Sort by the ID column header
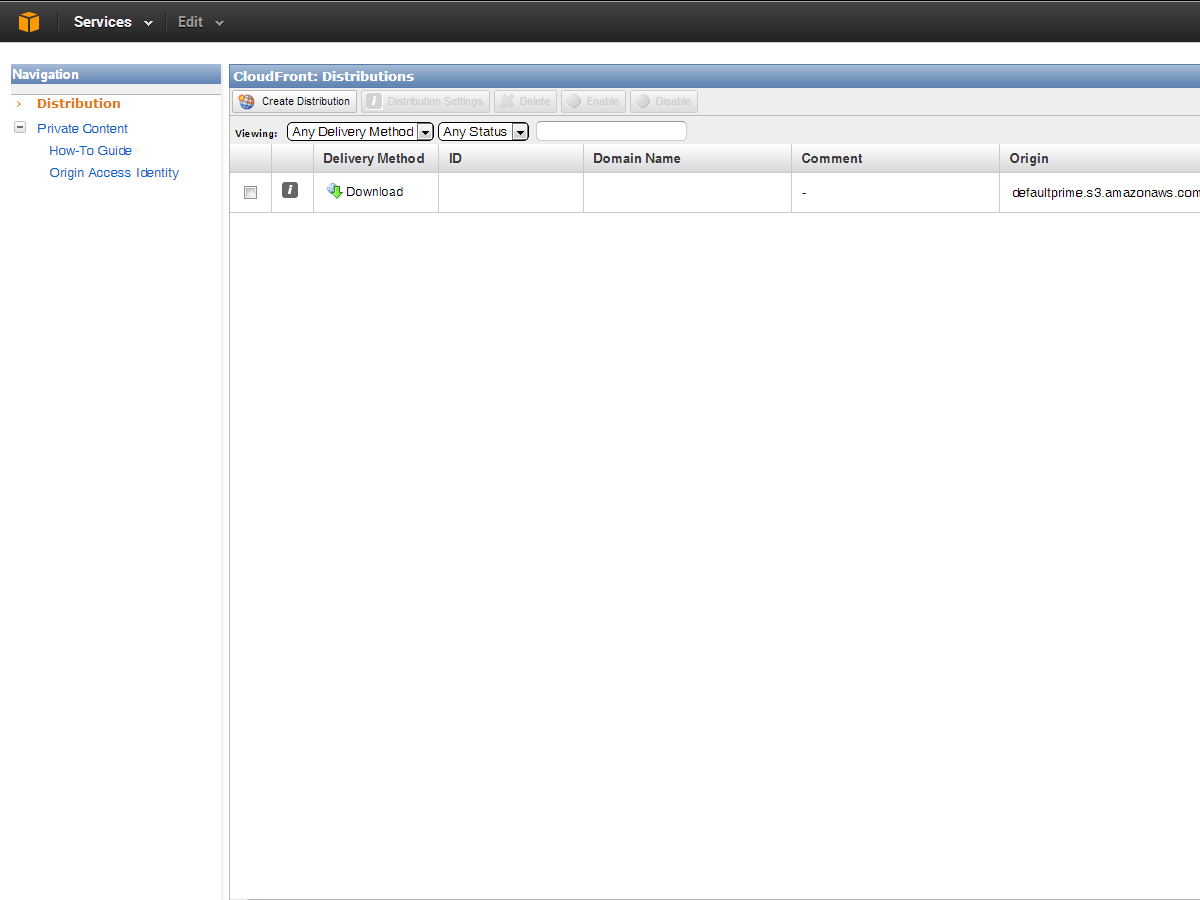The height and width of the screenshot is (900, 1200). [x=511, y=158]
